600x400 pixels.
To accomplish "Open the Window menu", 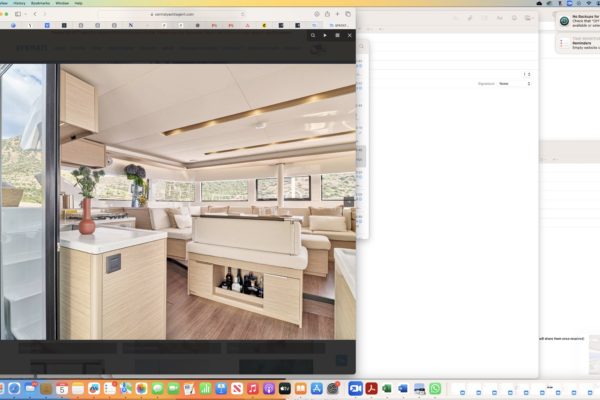I will 62,3.
